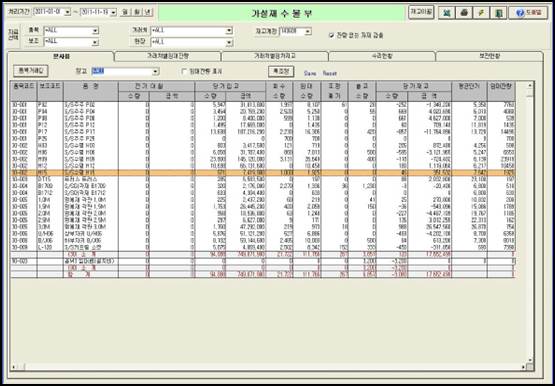Click the 품명 column header

(x=91, y=91)
